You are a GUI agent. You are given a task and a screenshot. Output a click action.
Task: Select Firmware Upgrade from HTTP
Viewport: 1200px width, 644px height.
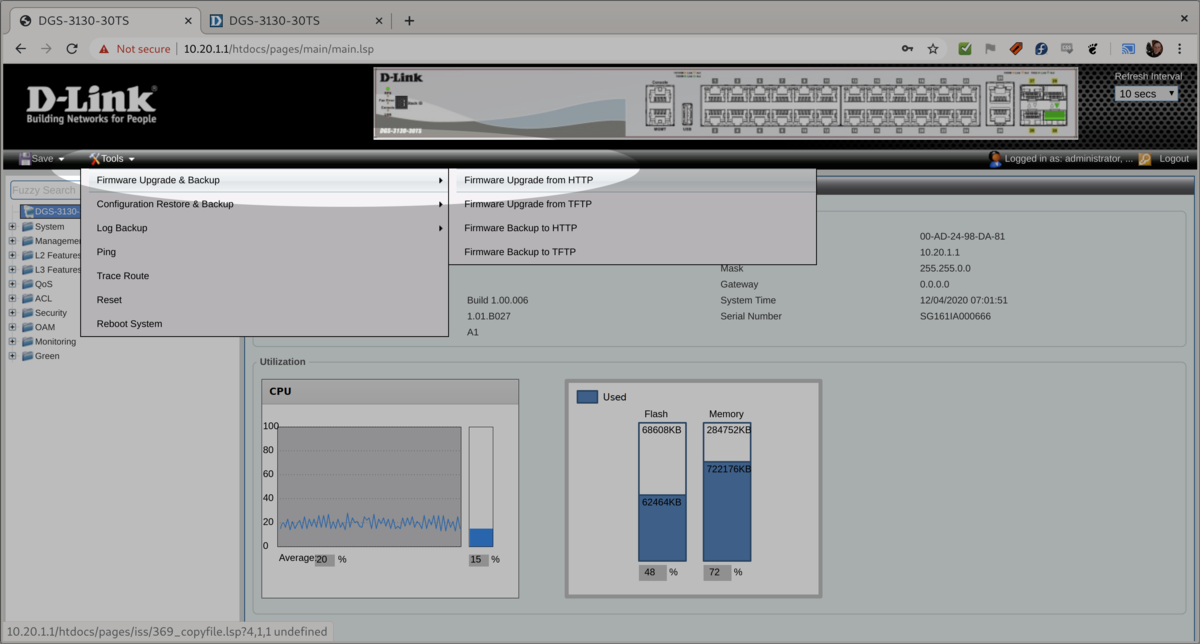pos(528,180)
